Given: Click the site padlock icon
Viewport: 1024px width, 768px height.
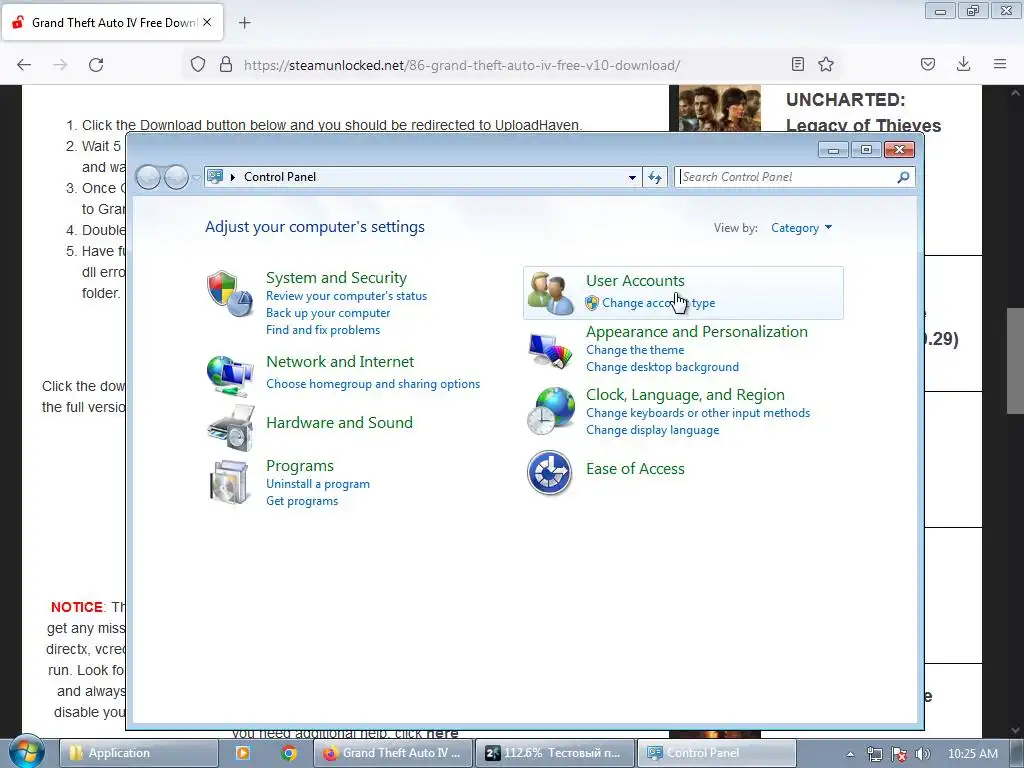Looking at the screenshot, I should click(x=226, y=64).
